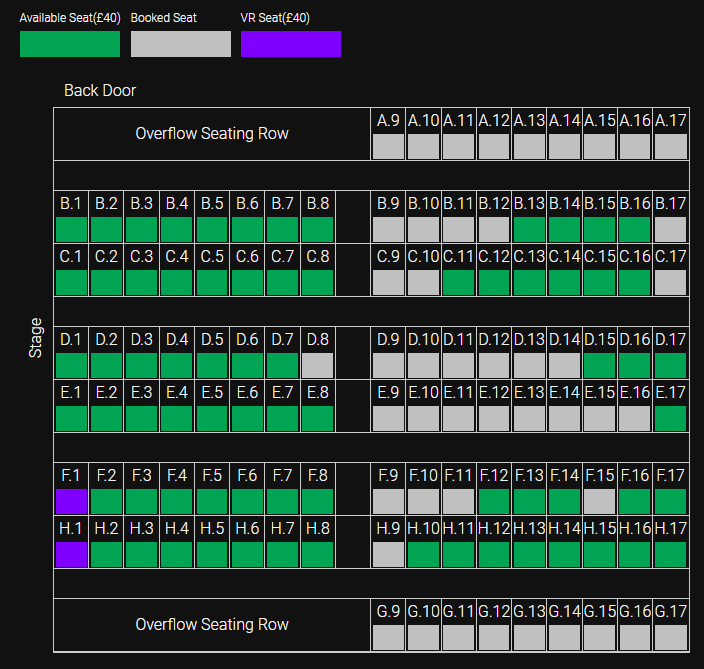Viewport: 704px width, 669px height.
Task: Choose green seat F.12
Action: pos(494,500)
